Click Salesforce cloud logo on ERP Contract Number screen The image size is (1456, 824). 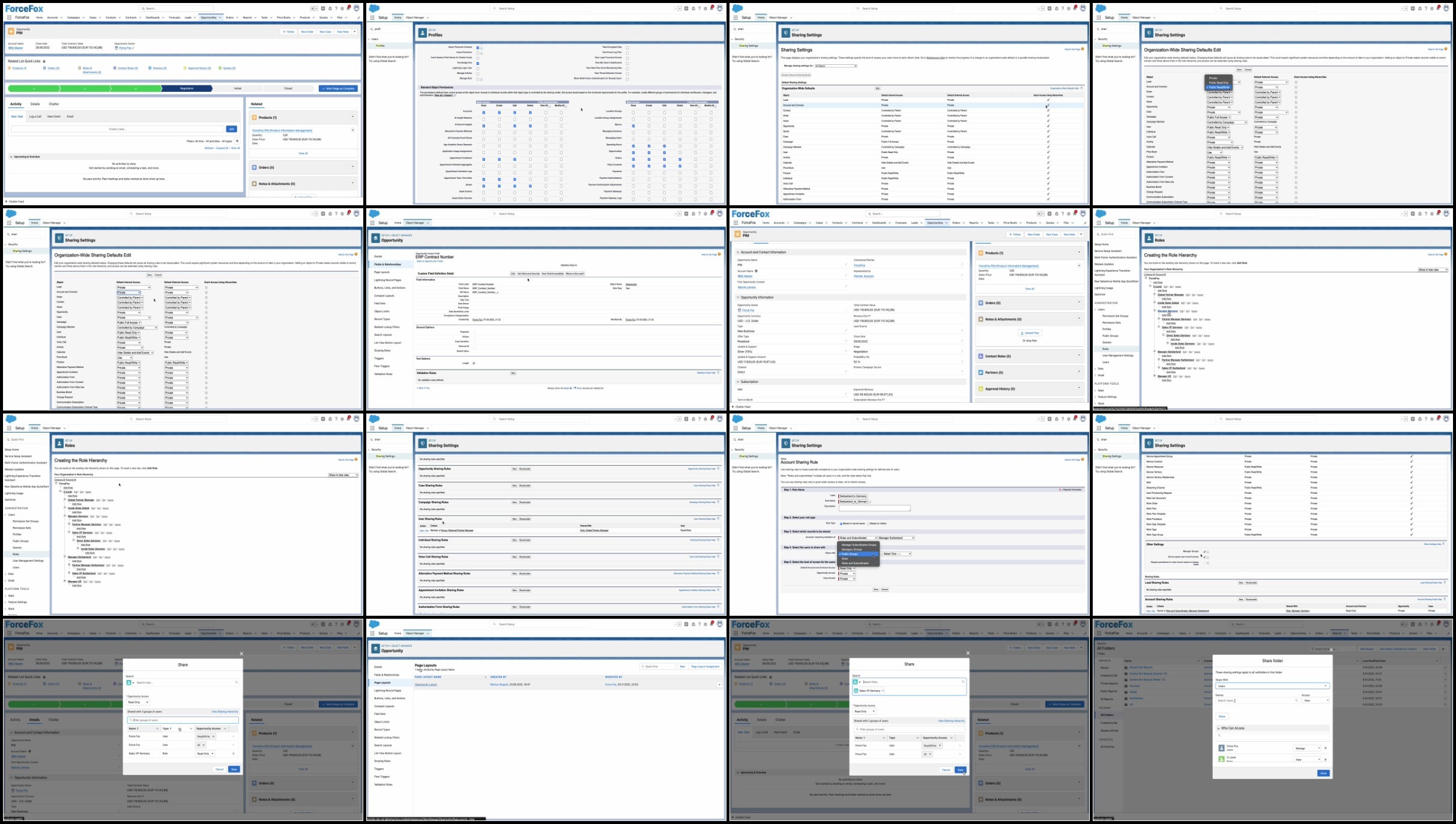(374, 214)
